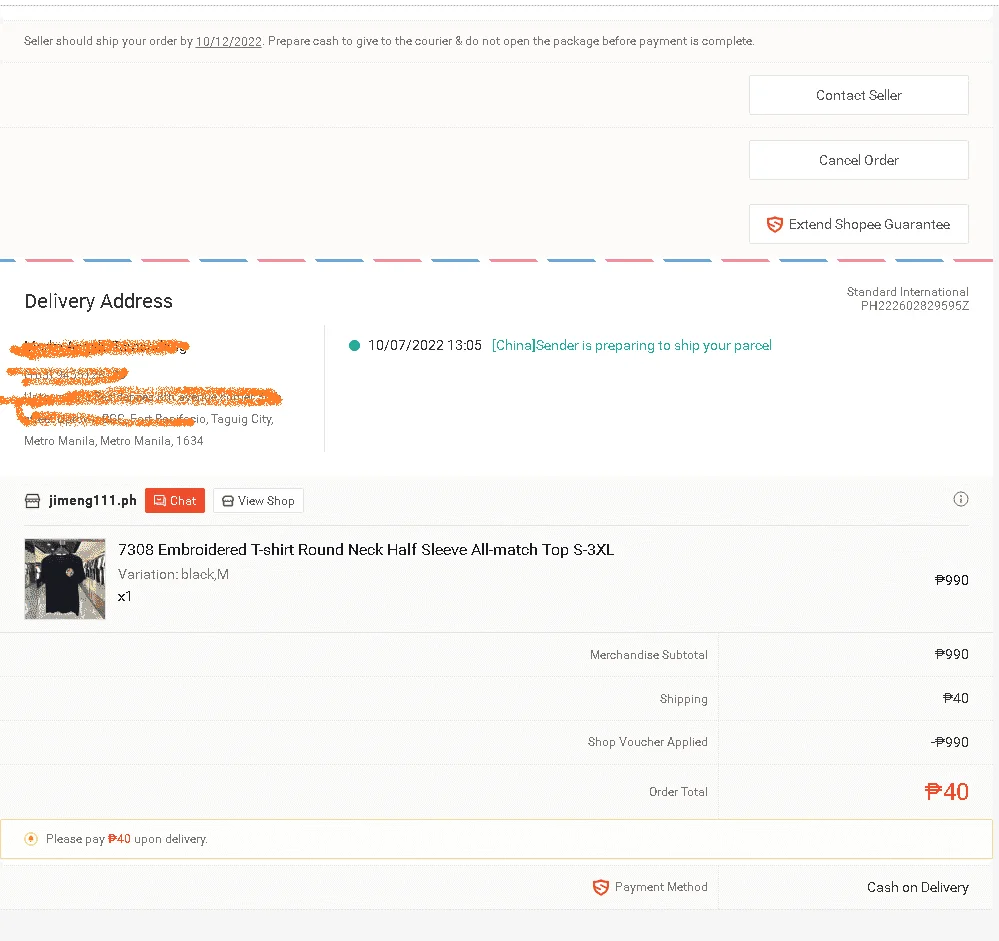The height and width of the screenshot is (941, 999).
Task: Click the Order Total label
Action: pyautogui.click(x=678, y=792)
